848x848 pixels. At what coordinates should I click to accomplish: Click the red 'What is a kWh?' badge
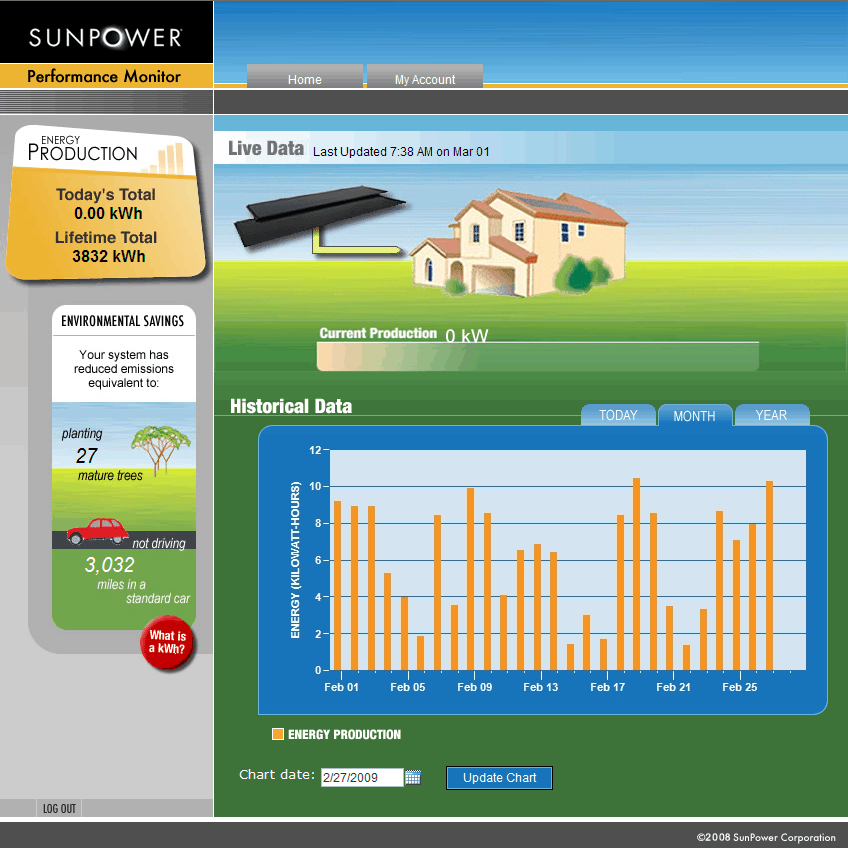[x=167, y=642]
